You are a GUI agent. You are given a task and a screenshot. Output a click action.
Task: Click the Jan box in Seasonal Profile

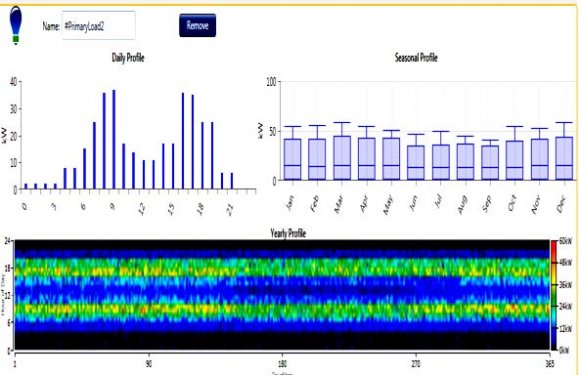(x=292, y=159)
